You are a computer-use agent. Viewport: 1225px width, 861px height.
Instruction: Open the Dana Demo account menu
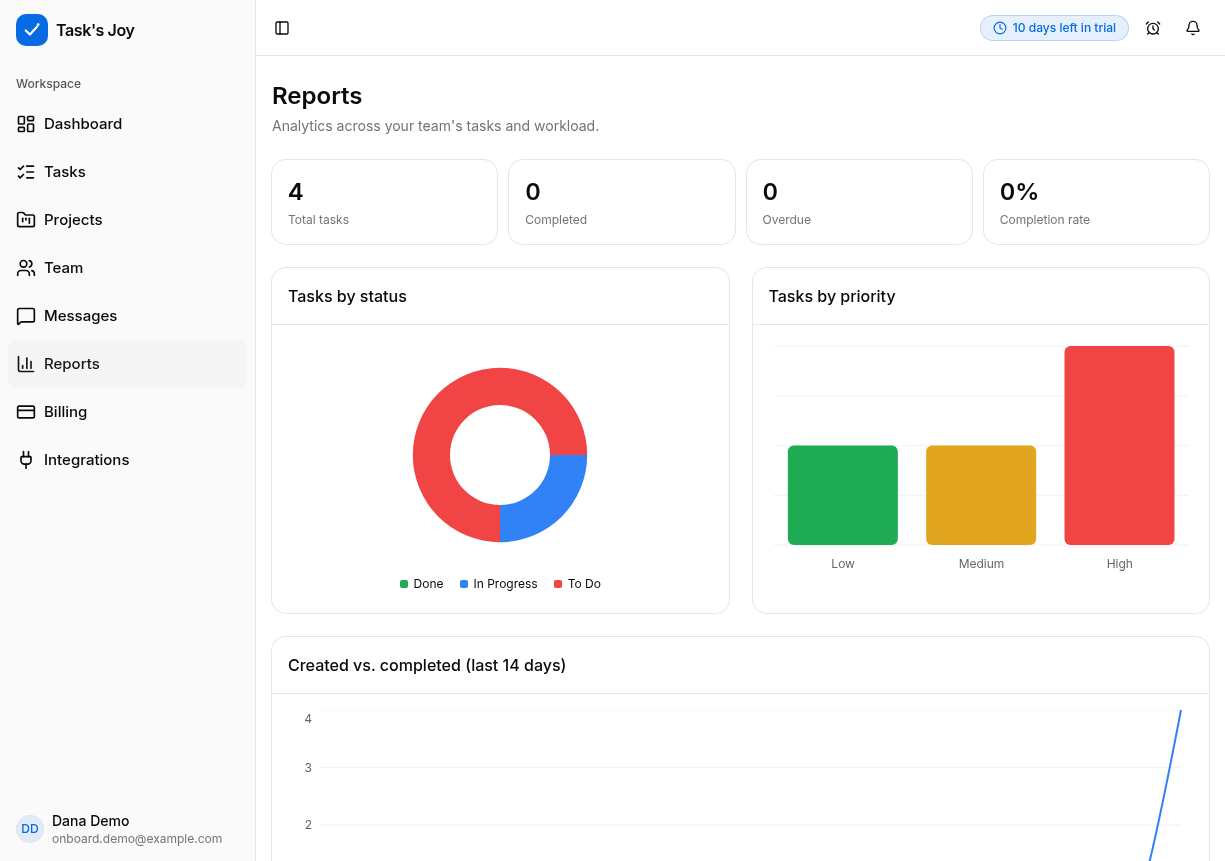click(x=127, y=829)
